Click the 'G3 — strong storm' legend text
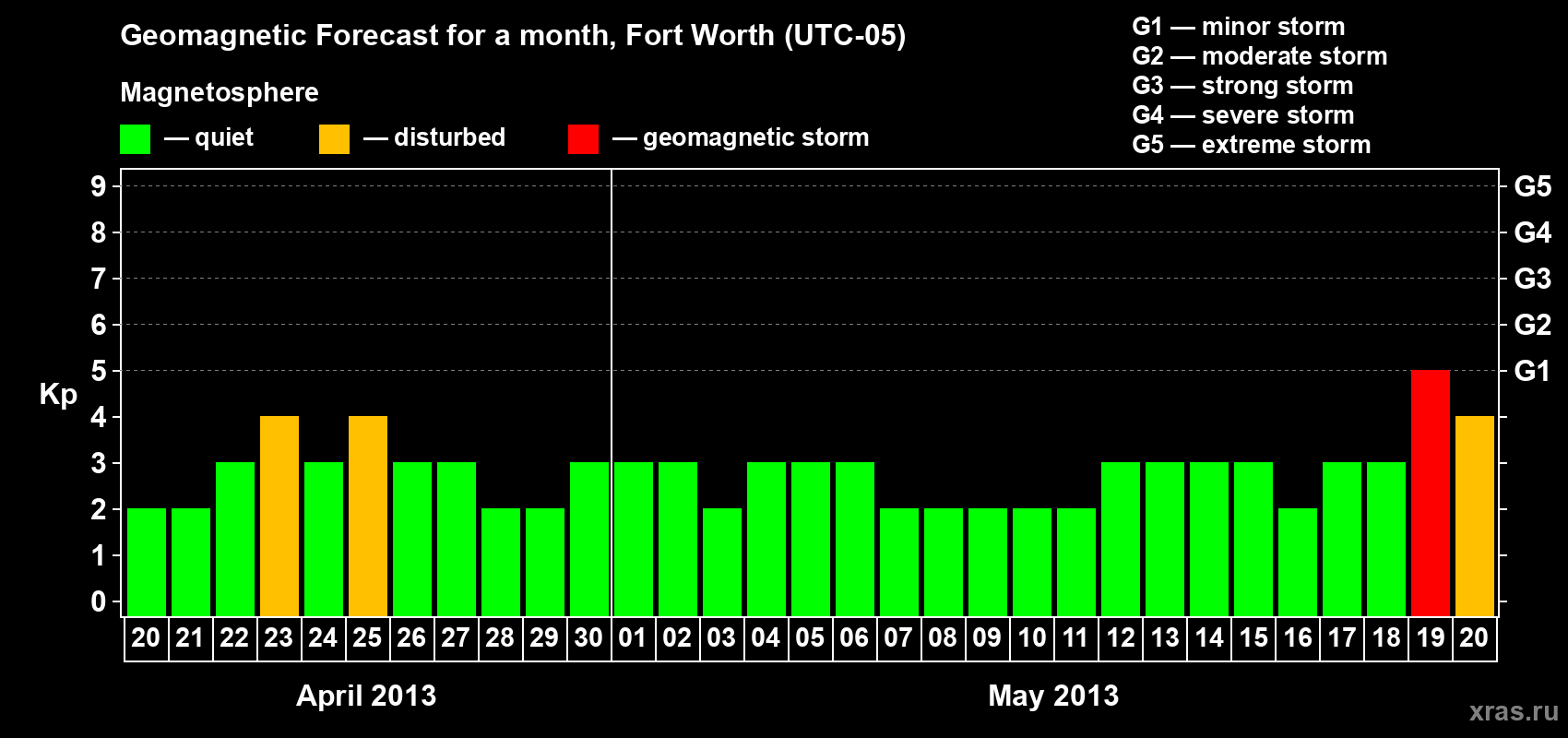Screen dimensions: 1568x738 tap(1242, 86)
